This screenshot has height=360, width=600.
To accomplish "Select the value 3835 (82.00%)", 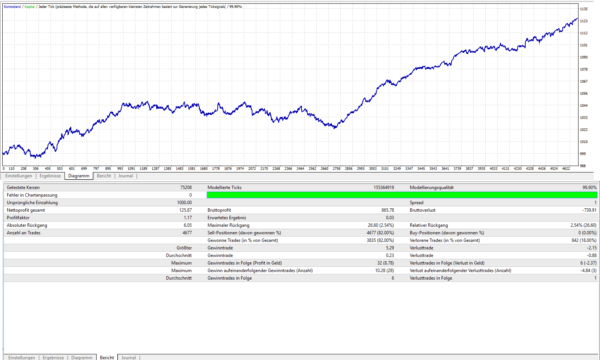I will click(x=380, y=240).
